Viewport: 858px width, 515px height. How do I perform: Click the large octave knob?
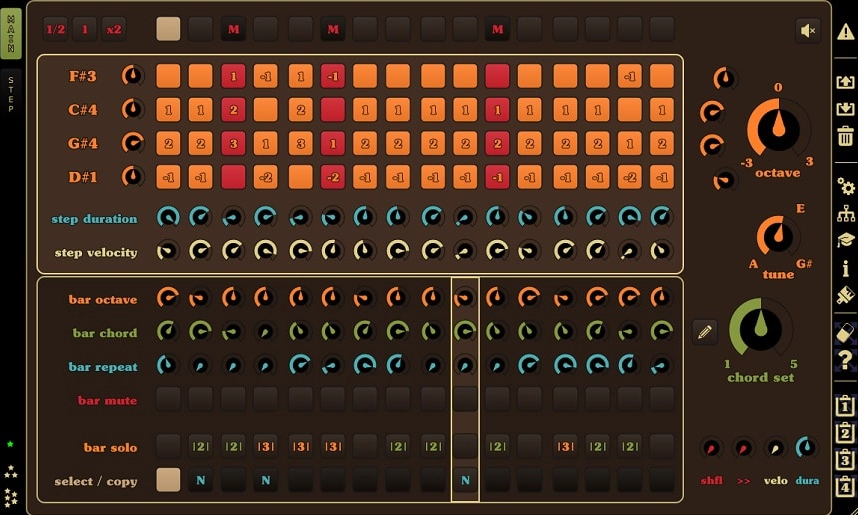(x=778, y=129)
